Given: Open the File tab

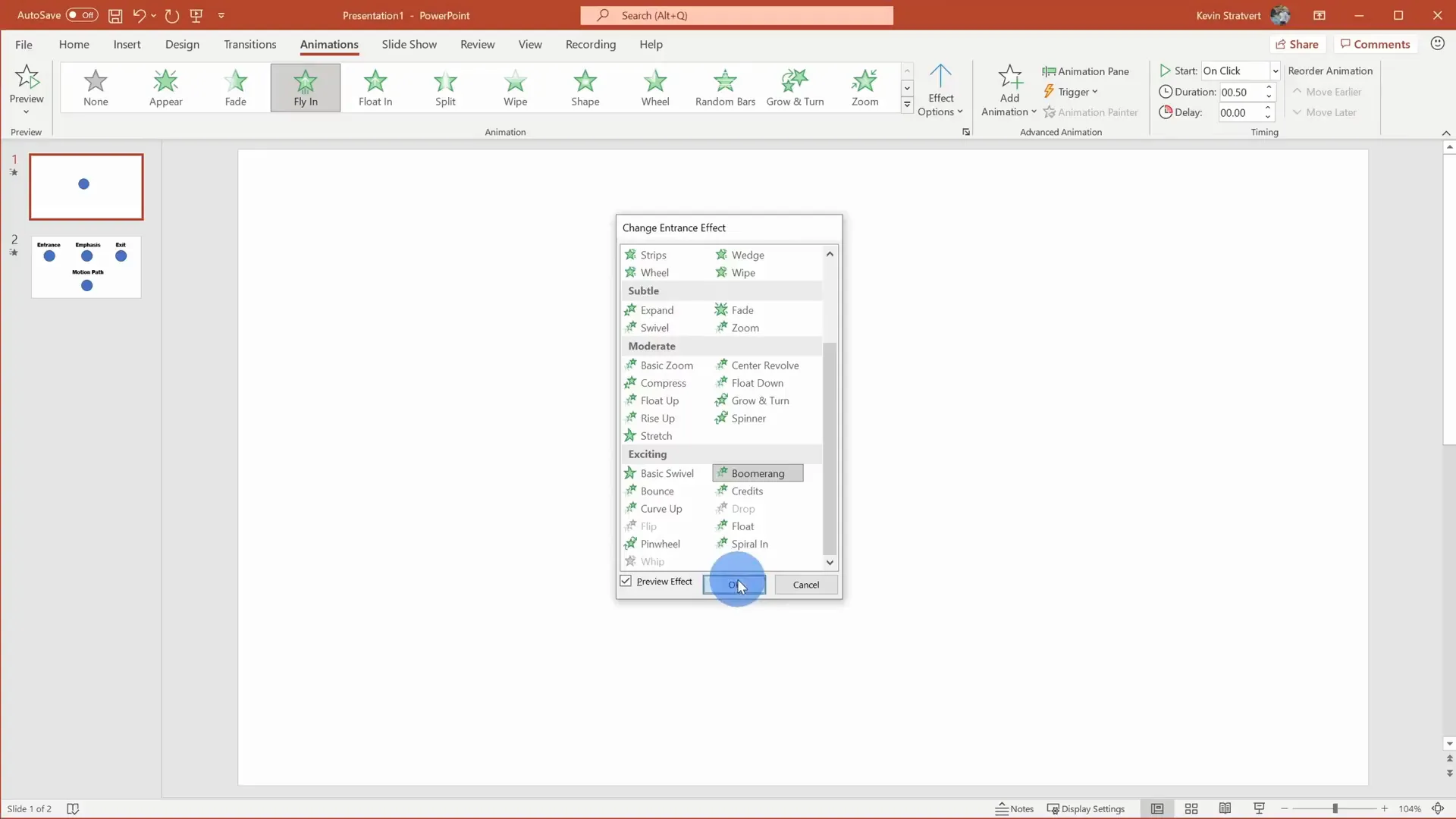Looking at the screenshot, I should [24, 44].
